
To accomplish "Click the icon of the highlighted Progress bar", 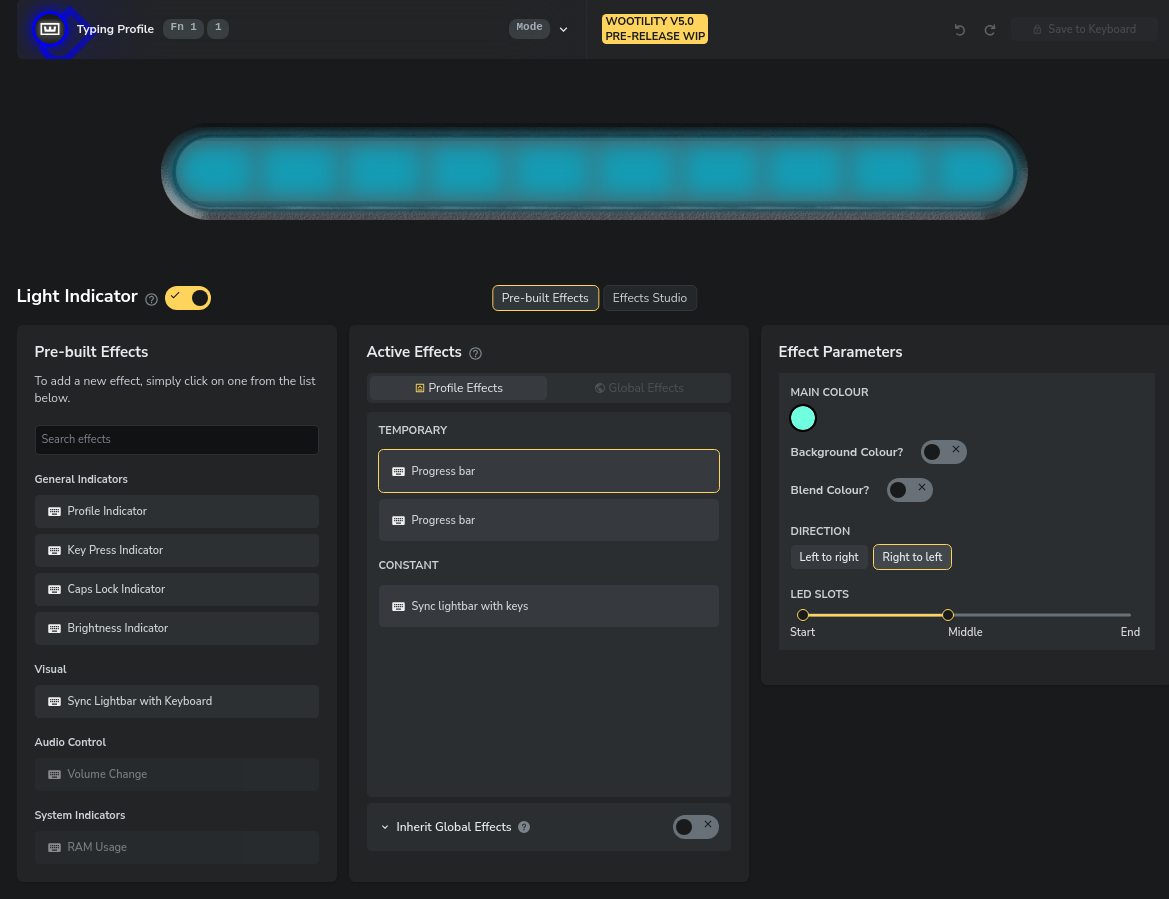I will [x=398, y=471].
